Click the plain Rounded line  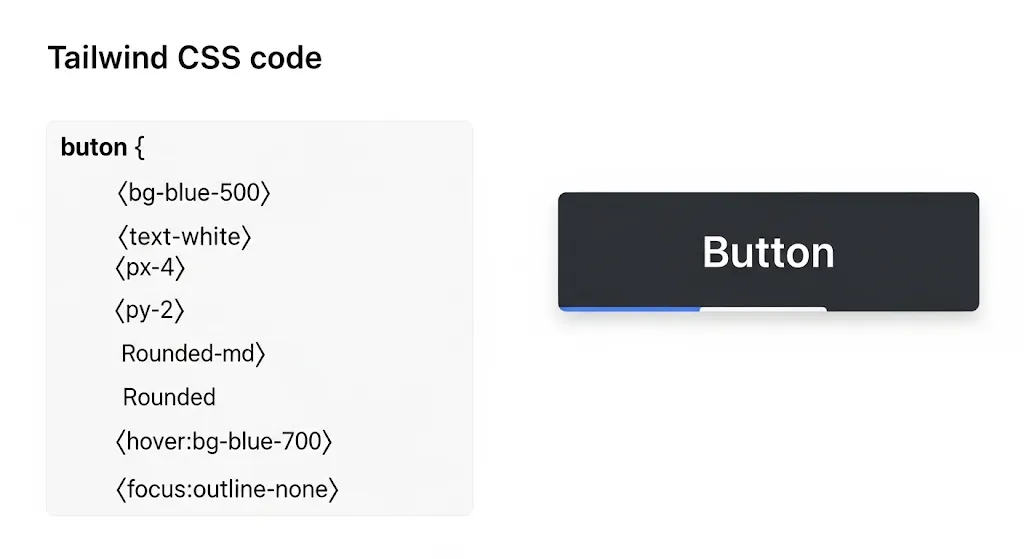coord(169,397)
